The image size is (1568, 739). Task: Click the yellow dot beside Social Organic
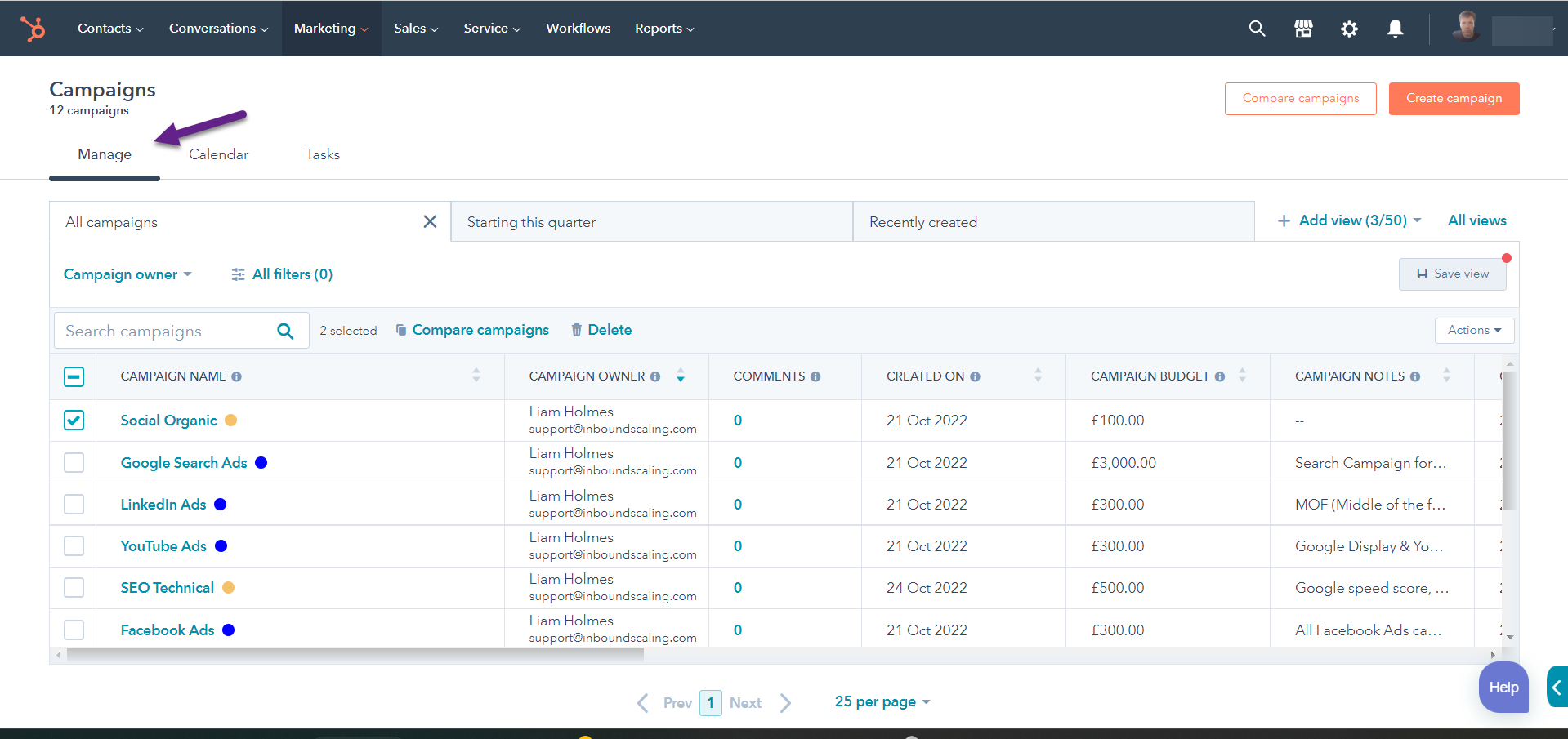[x=230, y=420]
